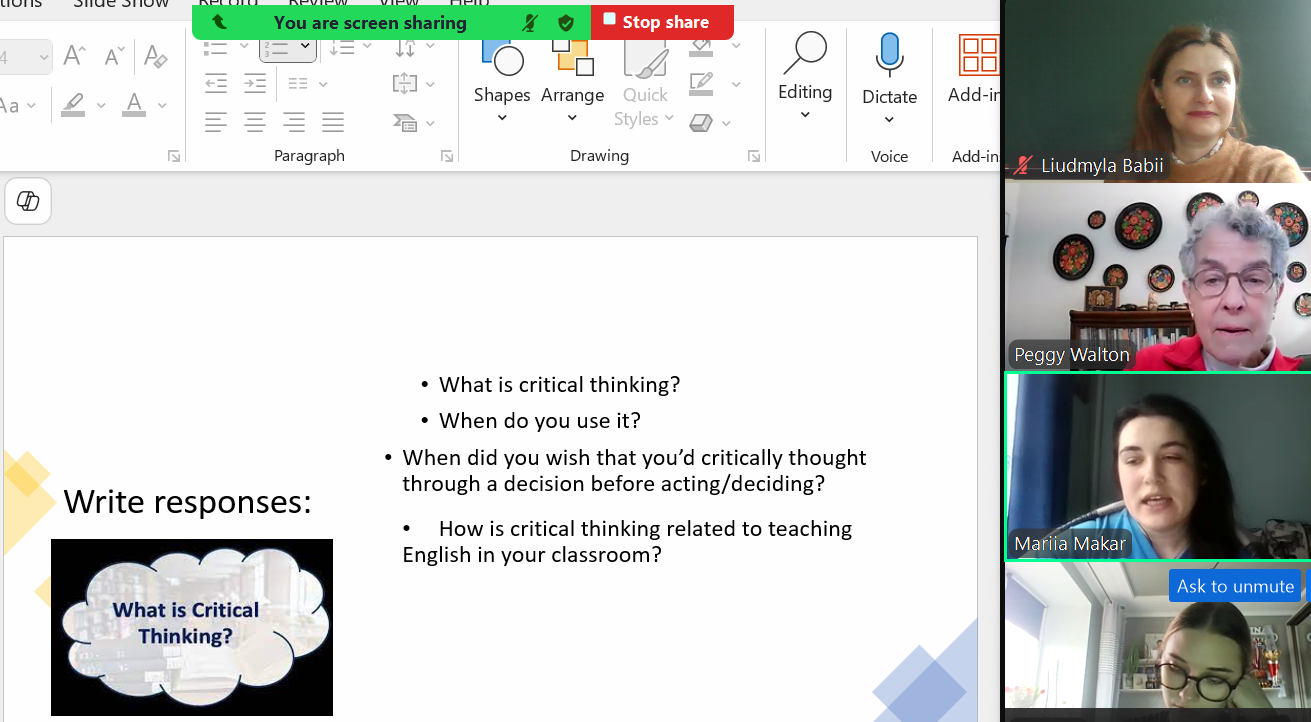The width and height of the screenshot is (1311, 722).
Task: Expand the Shapes gallery dropdown
Action: point(502,118)
